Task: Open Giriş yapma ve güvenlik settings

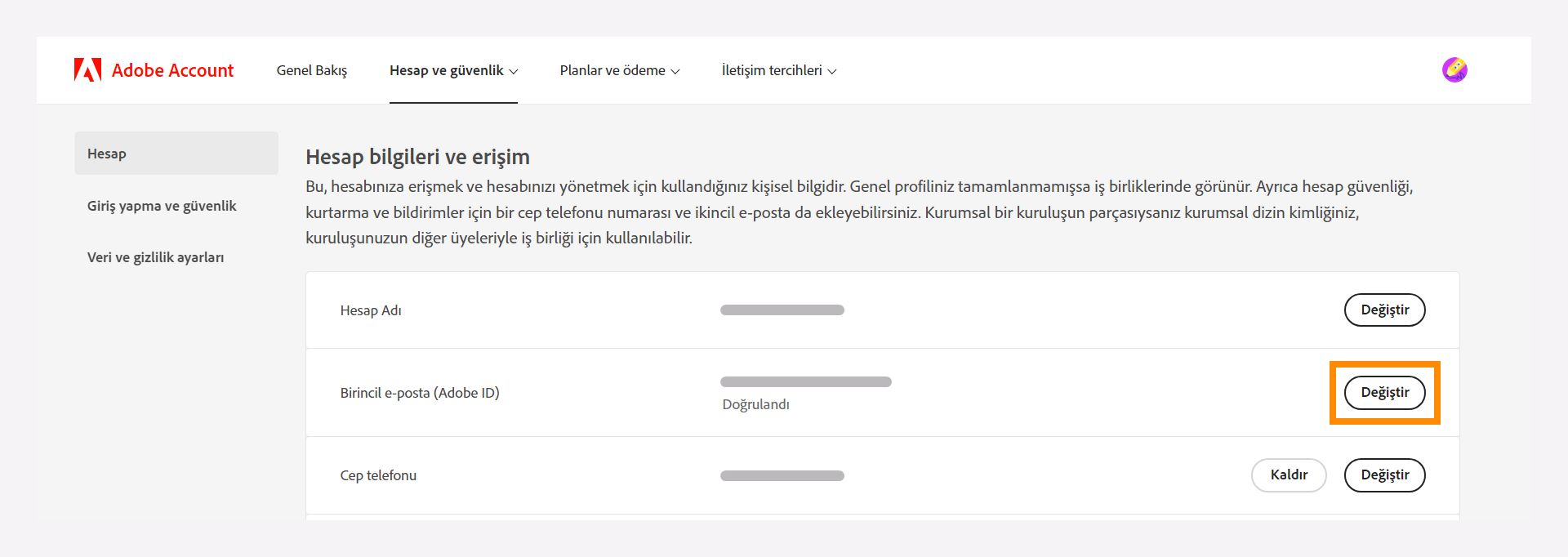Action: pos(162,206)
